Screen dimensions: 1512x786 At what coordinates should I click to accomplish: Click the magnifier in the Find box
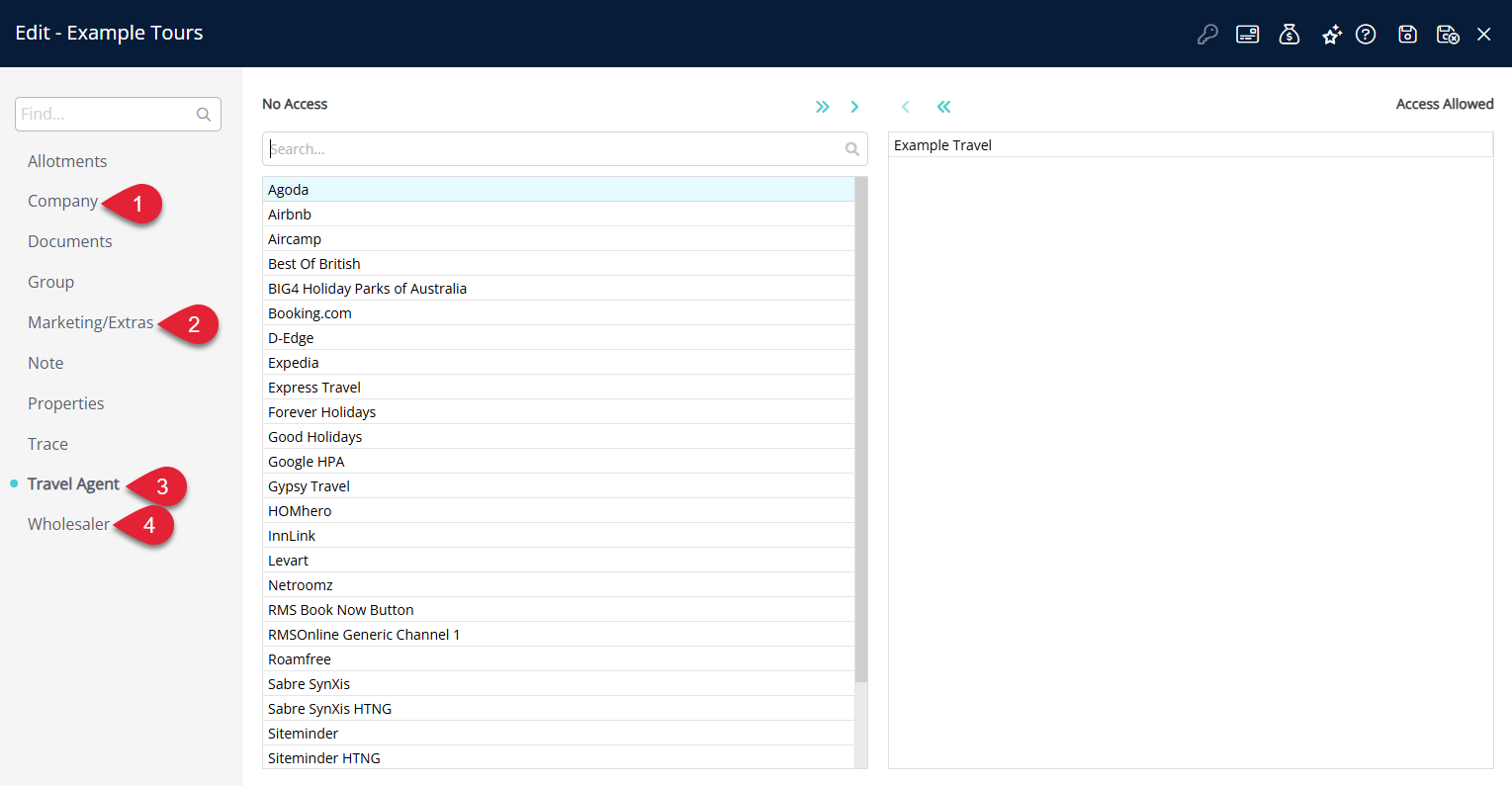click(x=204, y=115)
